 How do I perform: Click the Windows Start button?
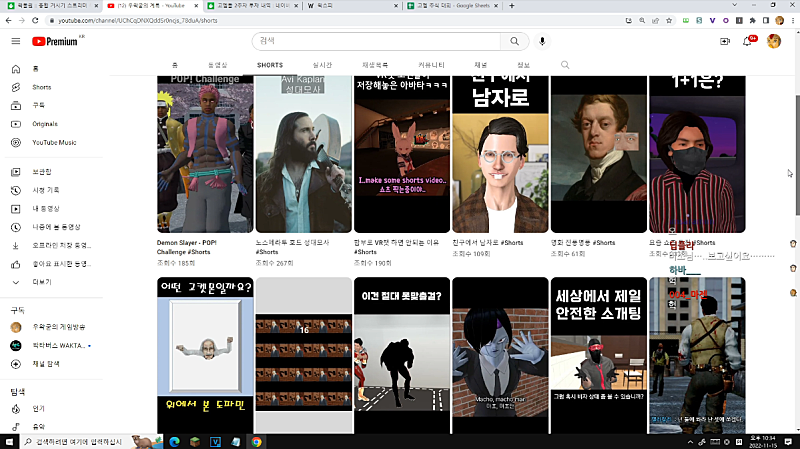tap(9, 441)
